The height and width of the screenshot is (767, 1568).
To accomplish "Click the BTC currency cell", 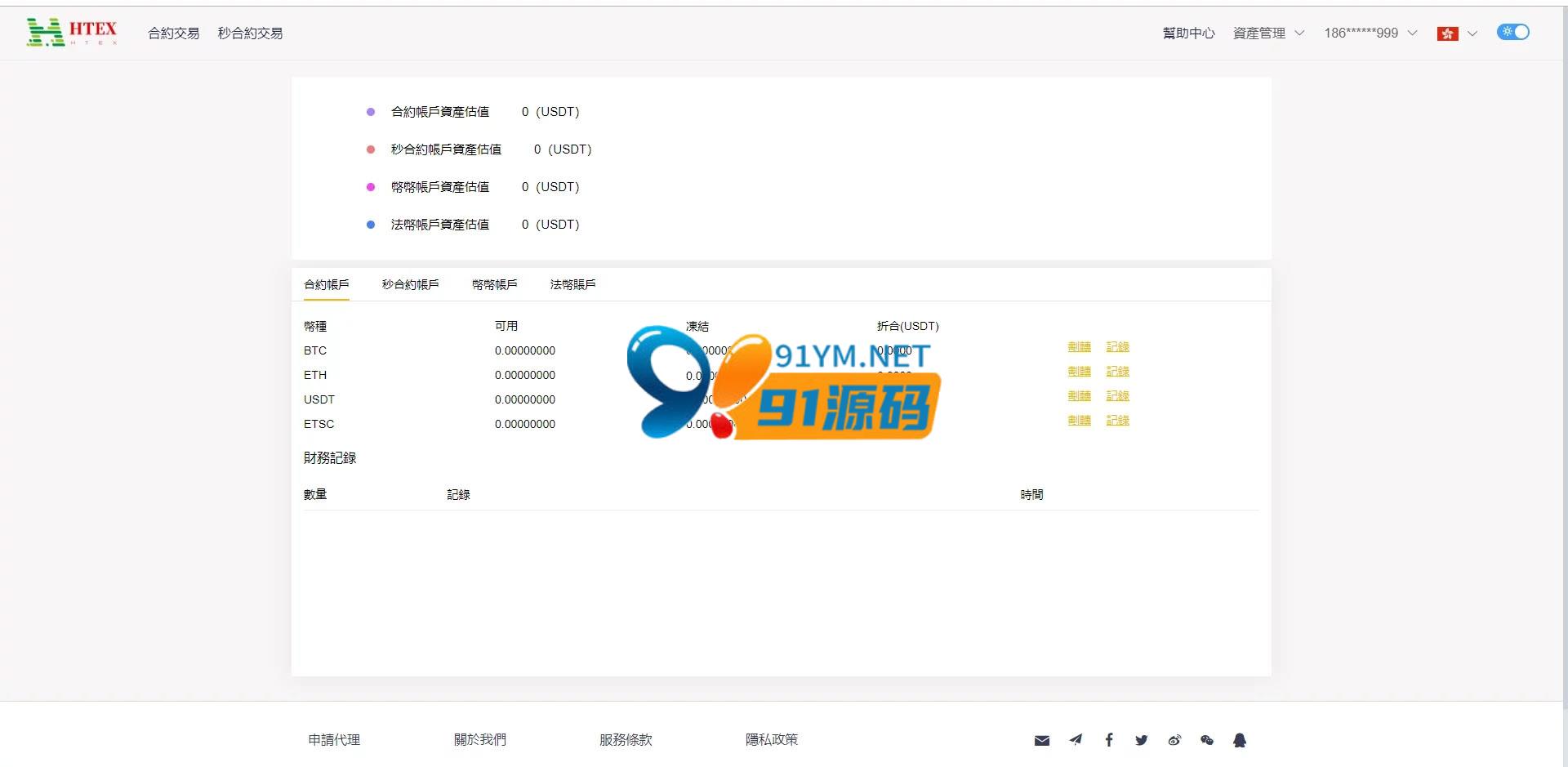I will tap(315, 350).
